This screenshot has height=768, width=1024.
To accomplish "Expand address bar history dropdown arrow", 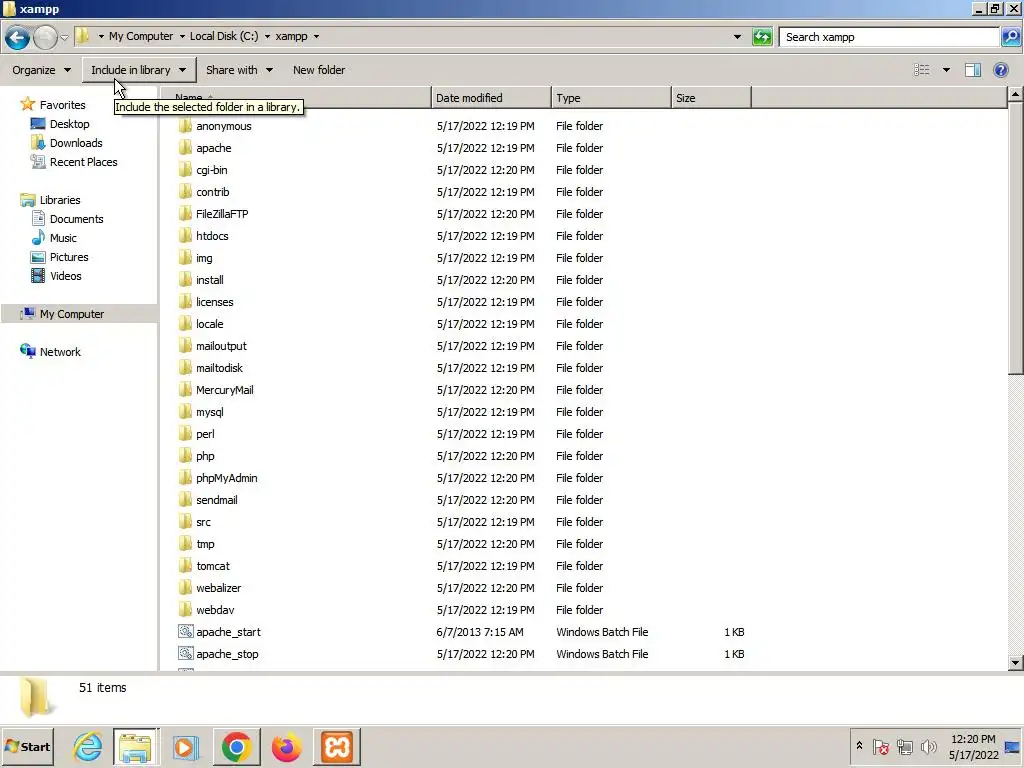I will coord(737,37).
